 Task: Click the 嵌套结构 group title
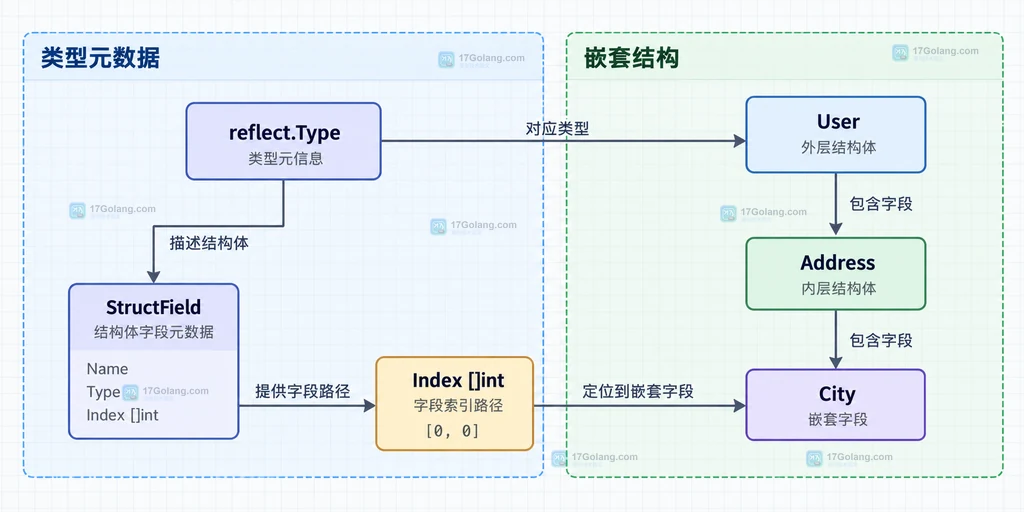tap(631, 58)
